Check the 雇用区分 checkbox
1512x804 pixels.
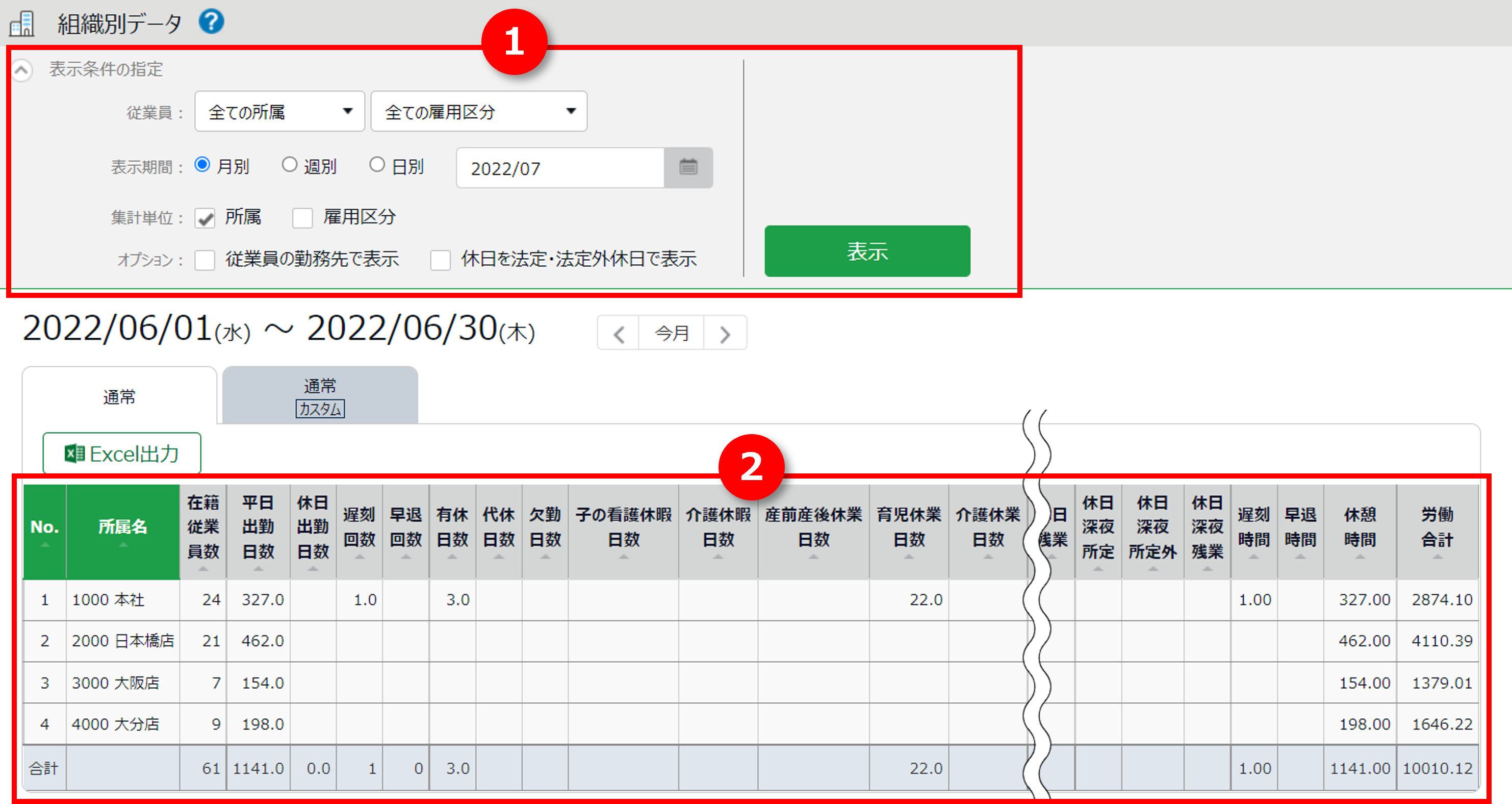[x=303, y=218]
